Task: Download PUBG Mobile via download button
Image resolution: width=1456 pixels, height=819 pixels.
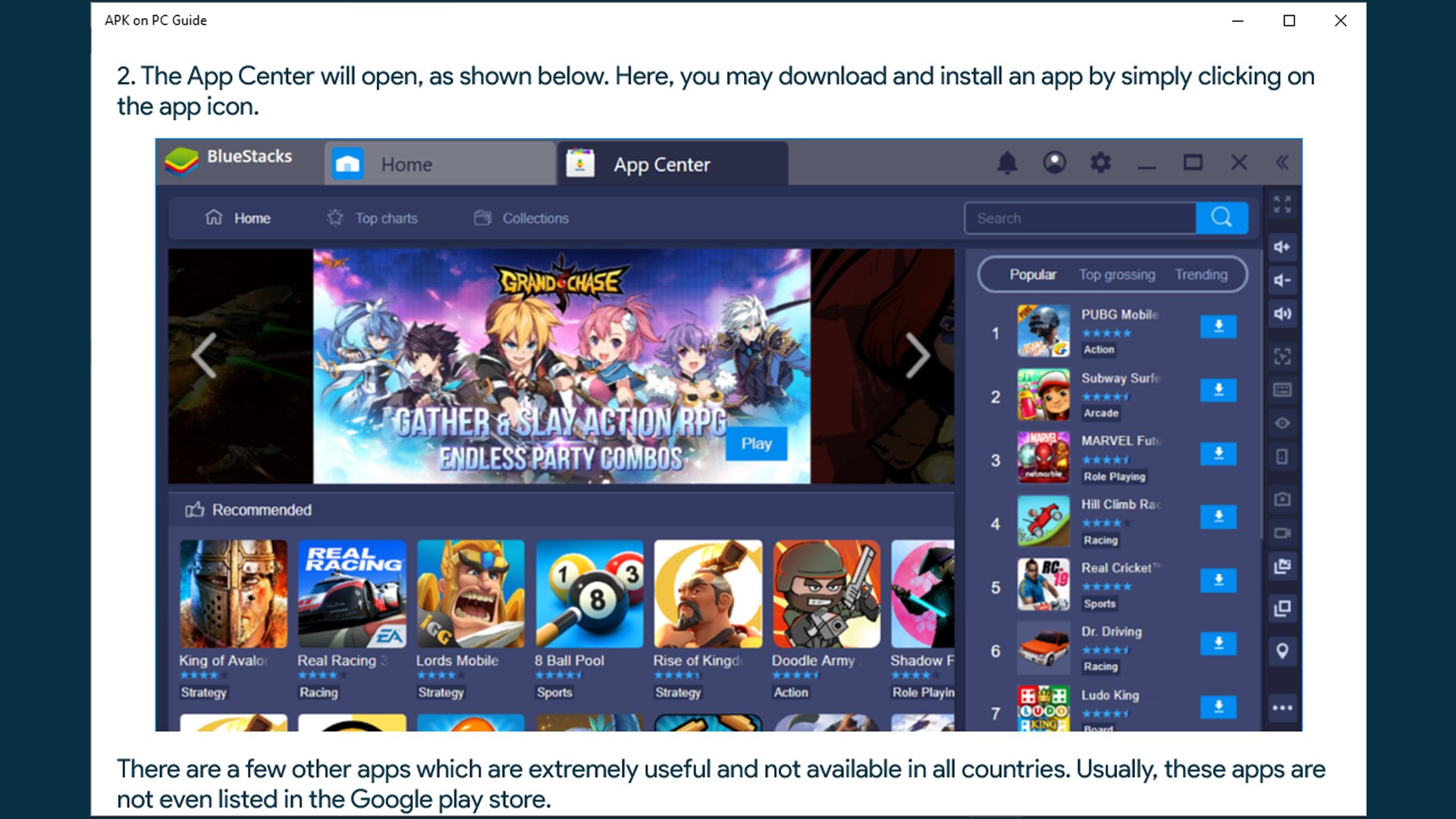Action: click(1218, 327)
